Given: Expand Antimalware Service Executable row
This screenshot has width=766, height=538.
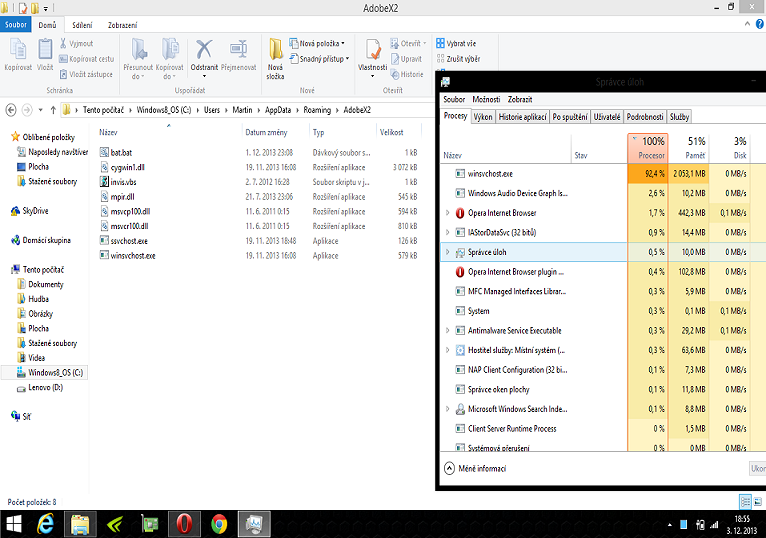Looking at the screenshot, I should (x=447, y=331).
